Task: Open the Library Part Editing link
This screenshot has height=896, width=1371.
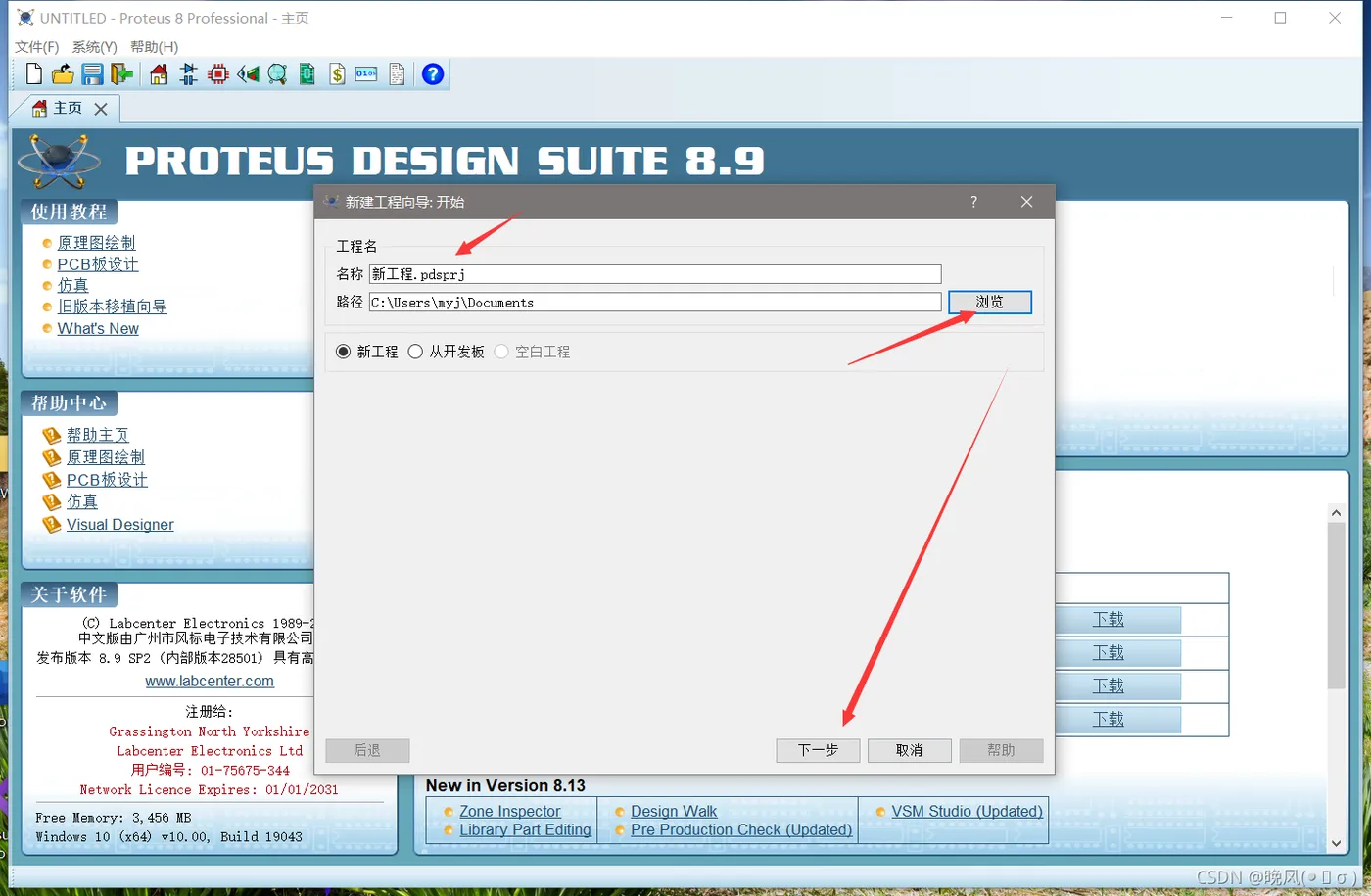Action: click(x=525, y=830)
